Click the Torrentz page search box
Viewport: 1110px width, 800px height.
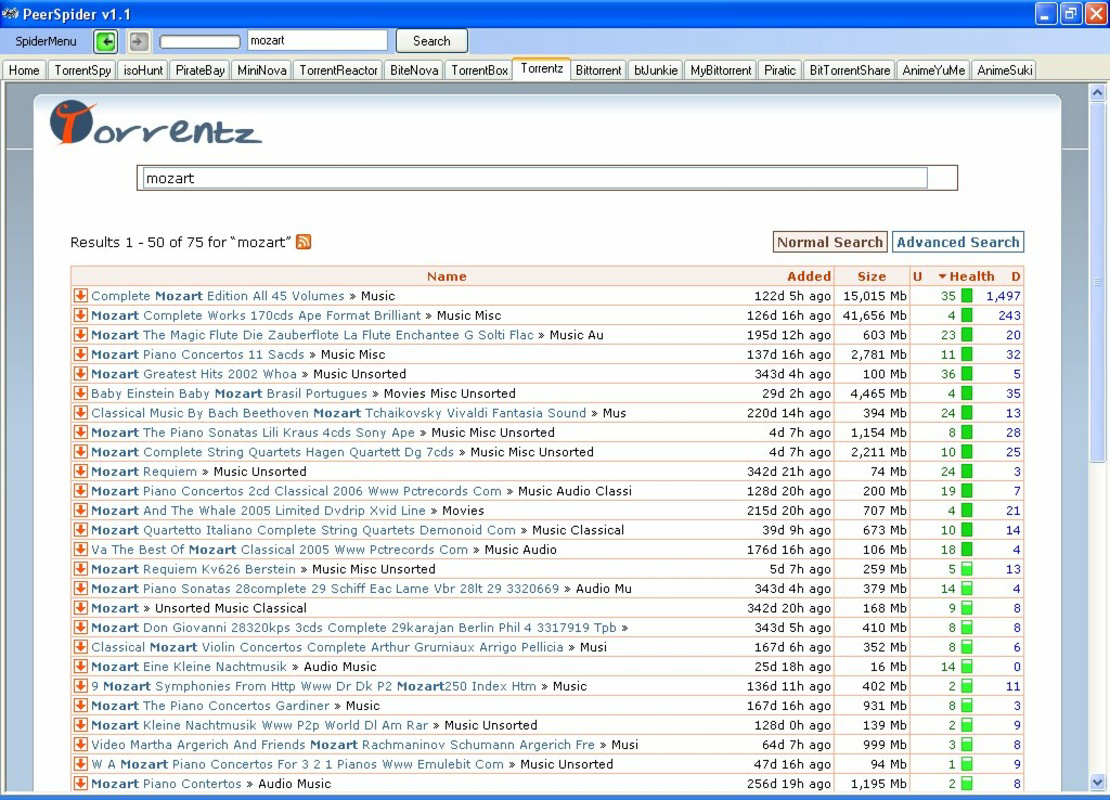coord(535,178)
